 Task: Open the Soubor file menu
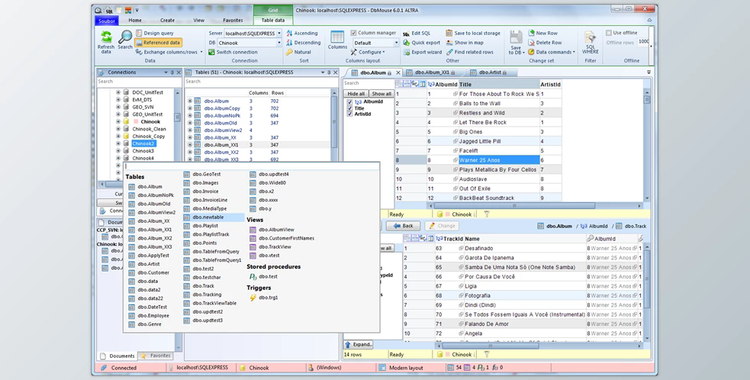[107, 21]
